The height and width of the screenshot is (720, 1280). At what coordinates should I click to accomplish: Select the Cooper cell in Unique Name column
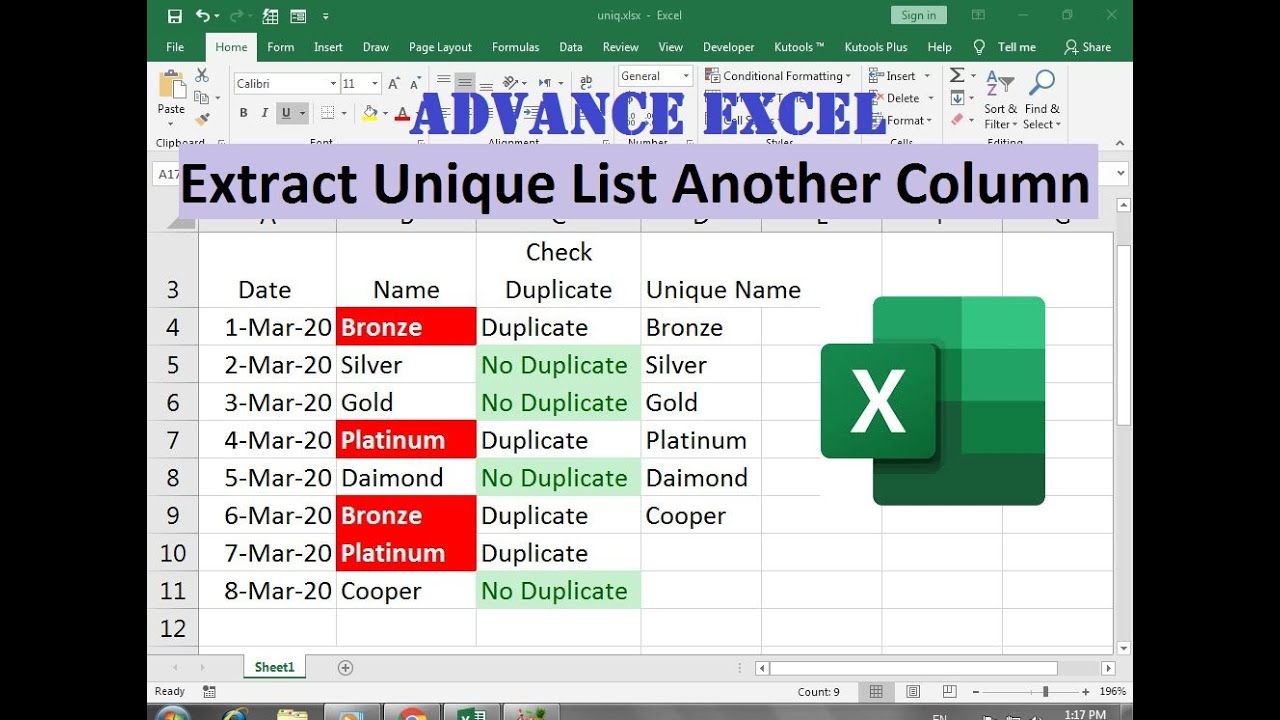(701, 515)
